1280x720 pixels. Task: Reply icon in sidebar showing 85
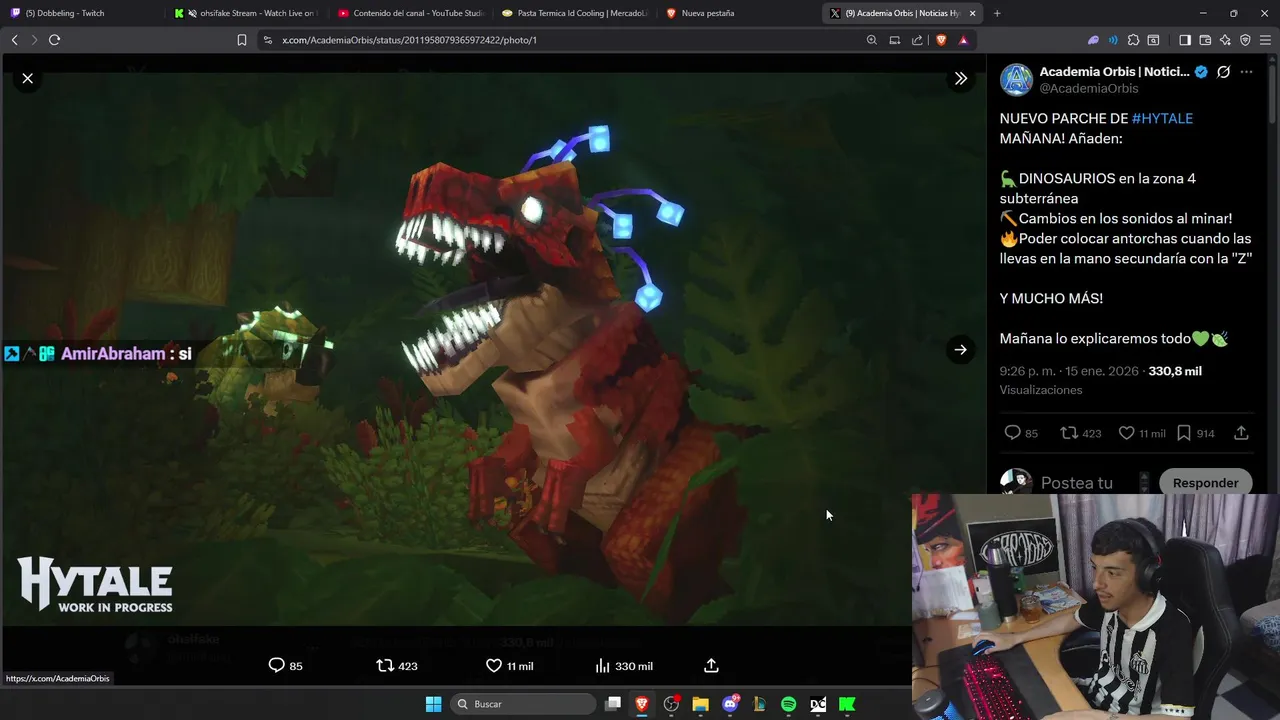1020,433
